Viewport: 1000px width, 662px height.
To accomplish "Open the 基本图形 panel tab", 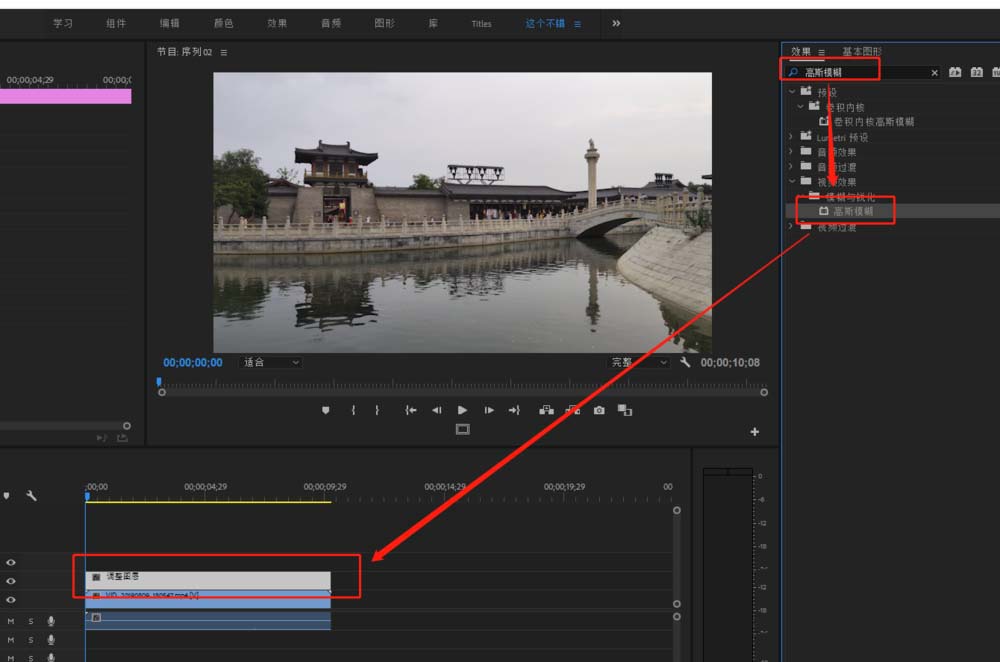I will (861, 52).
